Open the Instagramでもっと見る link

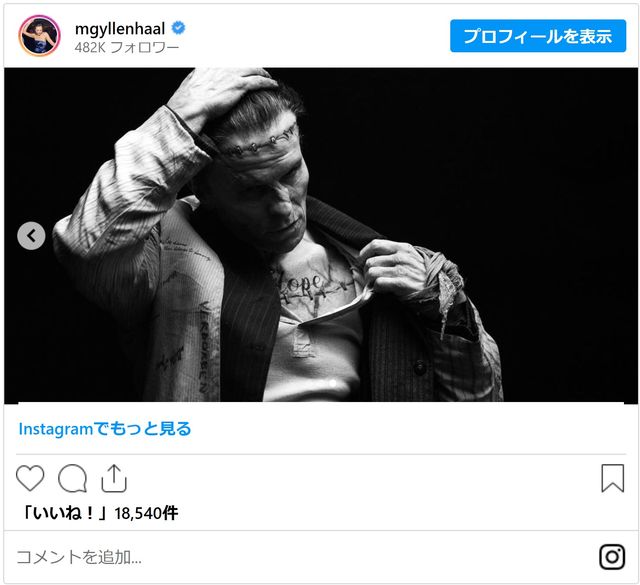(105, 429)
